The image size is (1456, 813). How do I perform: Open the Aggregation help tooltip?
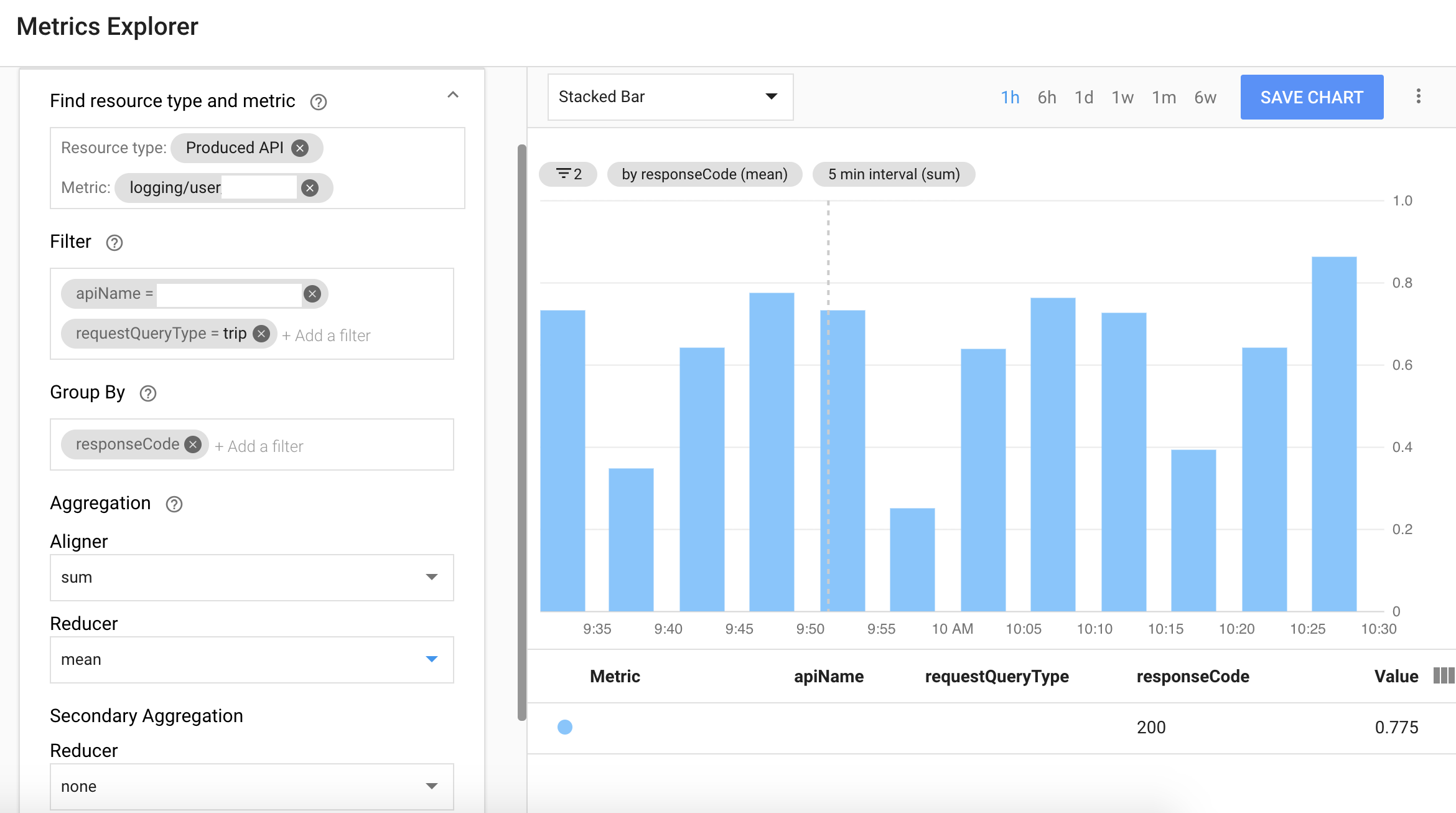pyautogui.click(x=174, y=504)
